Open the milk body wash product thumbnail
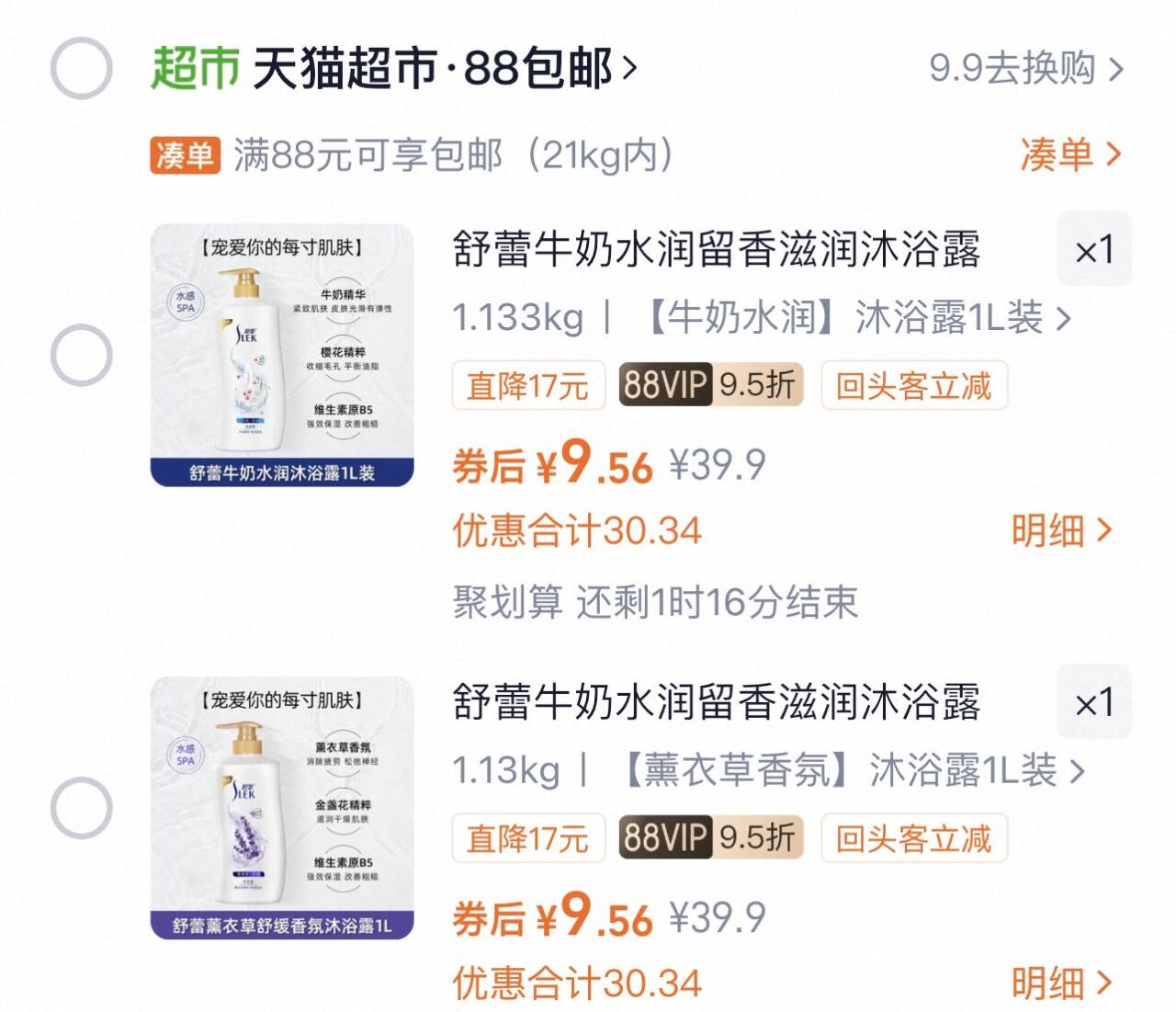 point(282,355)
